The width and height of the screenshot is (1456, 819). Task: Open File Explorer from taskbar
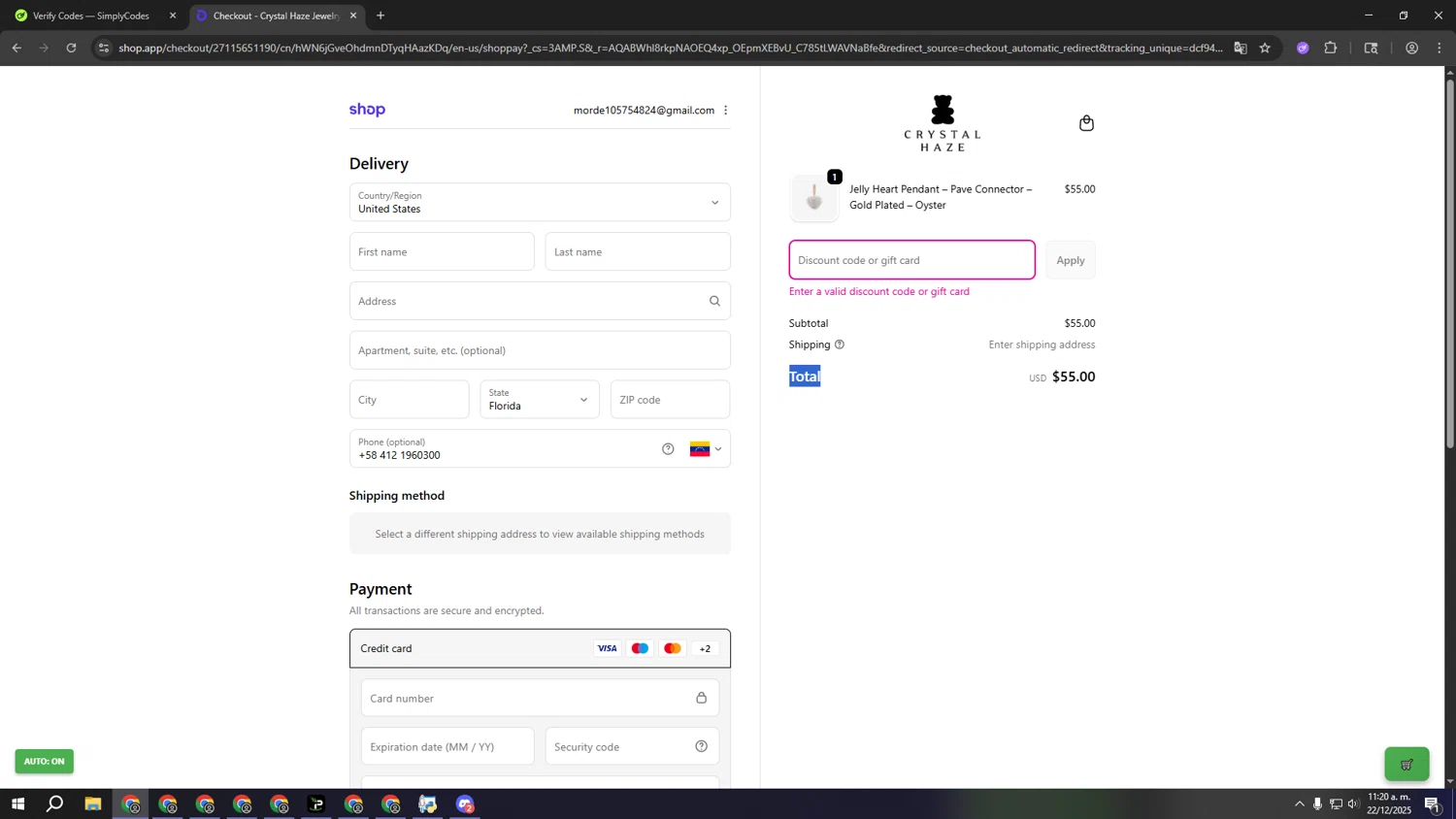[x=92, y=803]
